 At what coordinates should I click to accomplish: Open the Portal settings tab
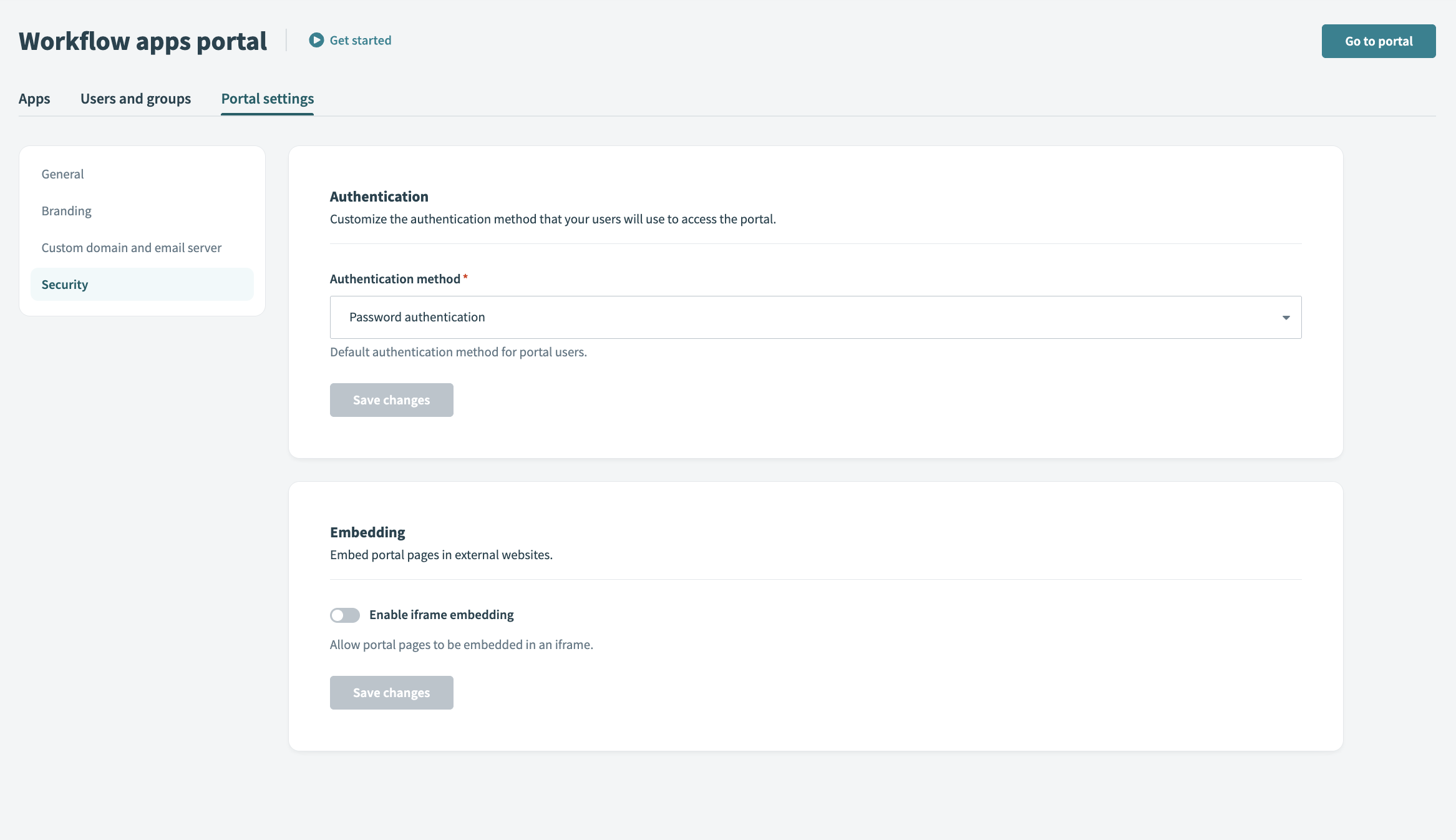pos(267,99)
